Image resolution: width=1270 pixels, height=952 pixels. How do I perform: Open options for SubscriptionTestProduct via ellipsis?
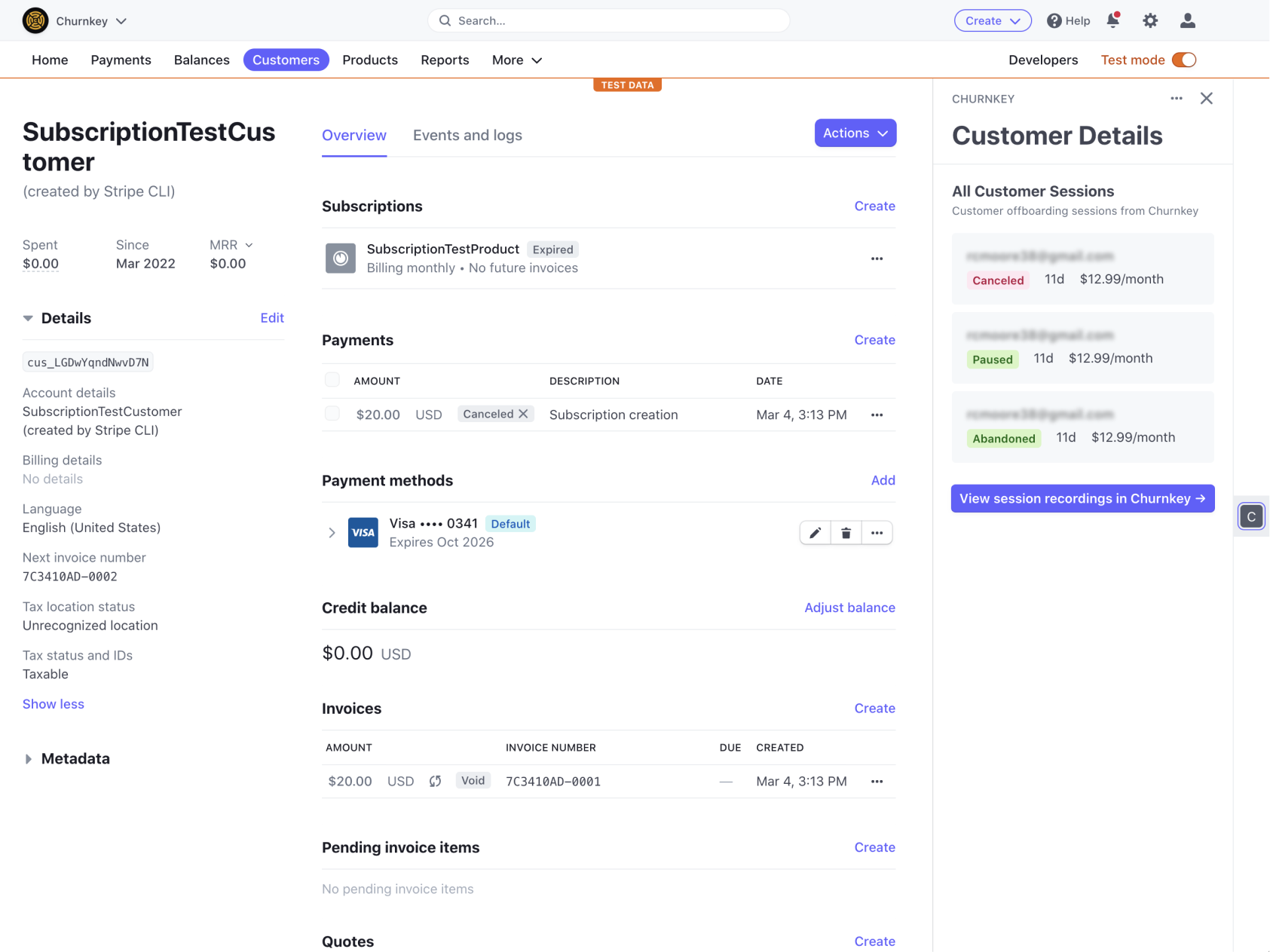coord(877,259)
